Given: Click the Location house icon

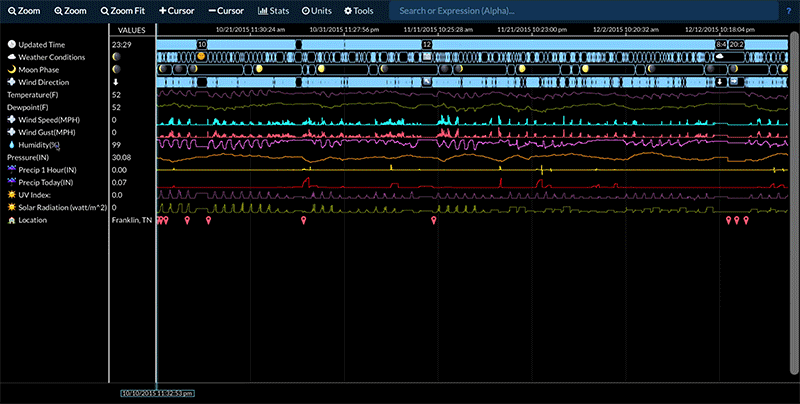Looking at the screenshot, I should (x=12, y=219).
